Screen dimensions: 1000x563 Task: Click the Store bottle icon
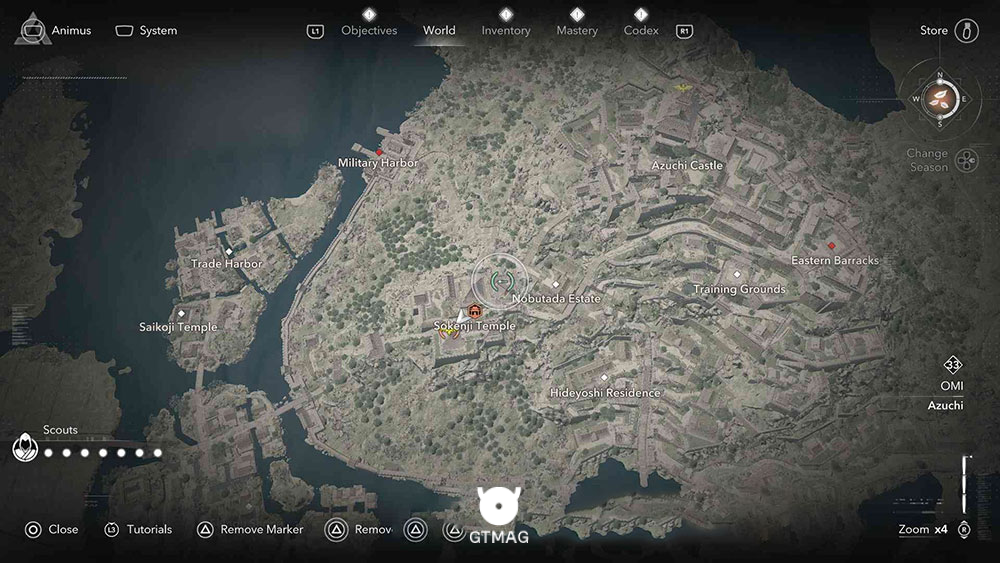tap(966, 31)
